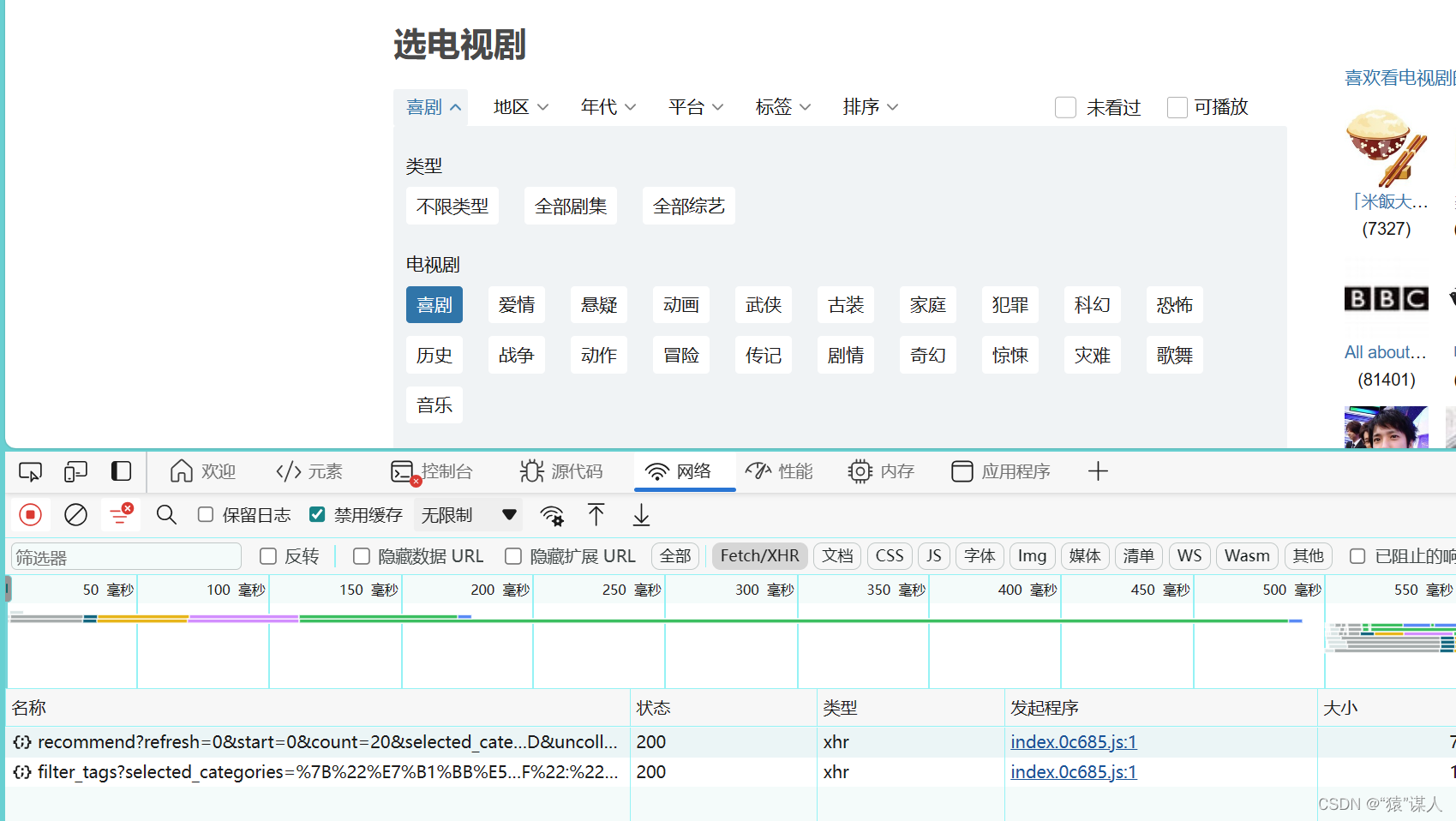Open index.0c685.js:1 initiator for recommend request
Image resolution: width=1456 pixels, height=821 pixels.
1073,742
